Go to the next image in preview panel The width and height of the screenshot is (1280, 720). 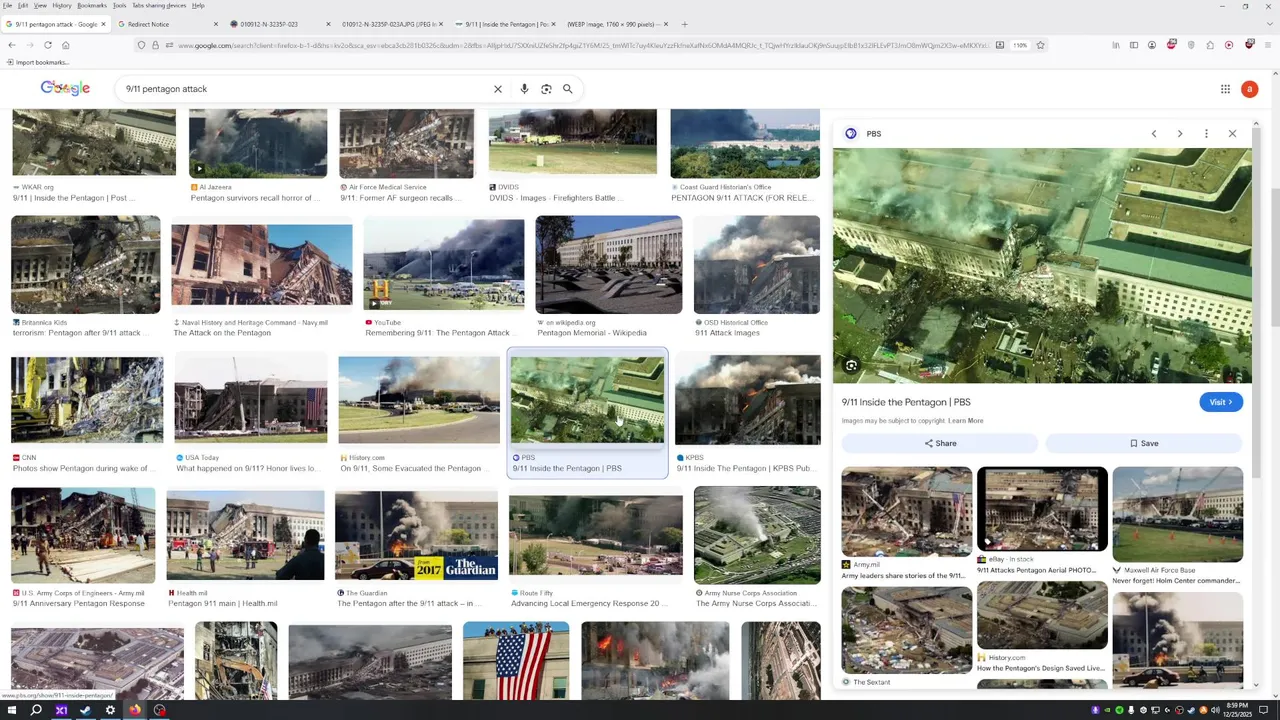pyautogui.click(x=1179, y=133)
